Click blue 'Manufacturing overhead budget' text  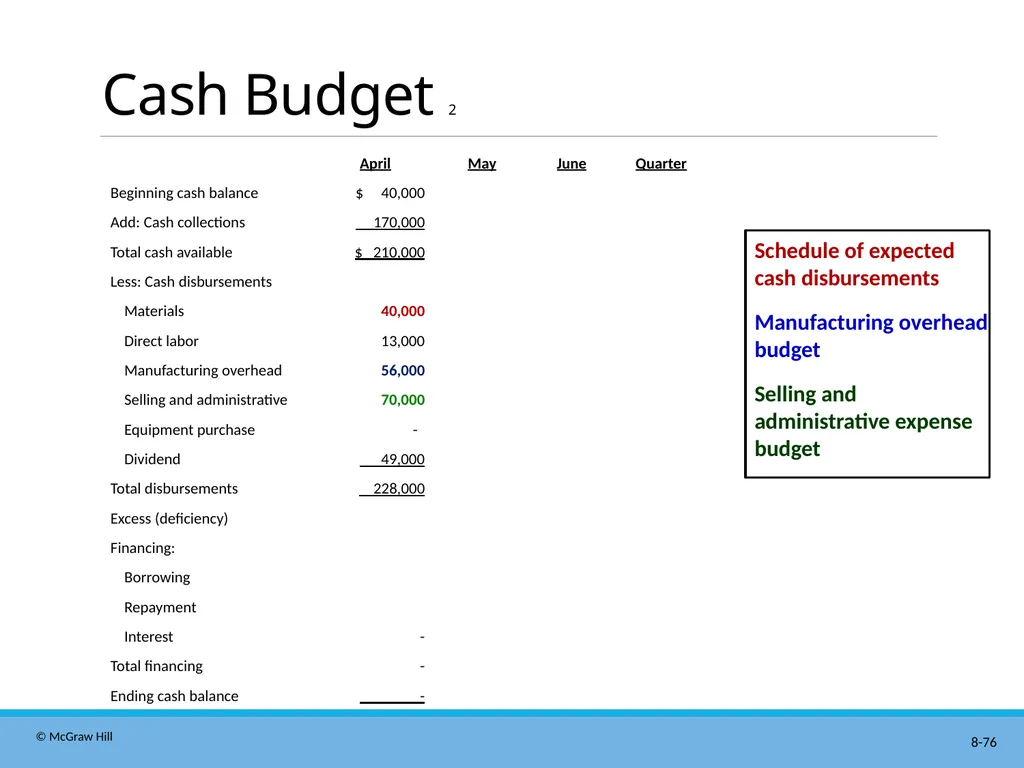[871, 336]
